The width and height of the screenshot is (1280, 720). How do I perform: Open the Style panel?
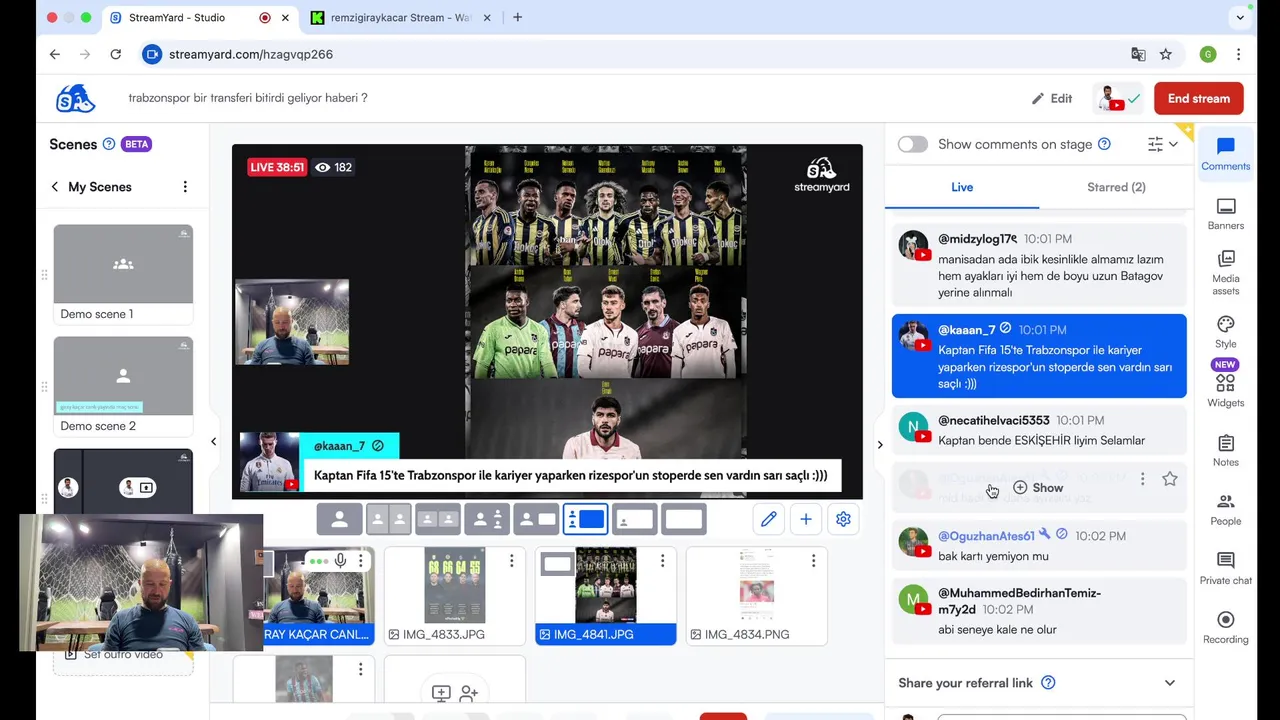tap(1226, 331)
